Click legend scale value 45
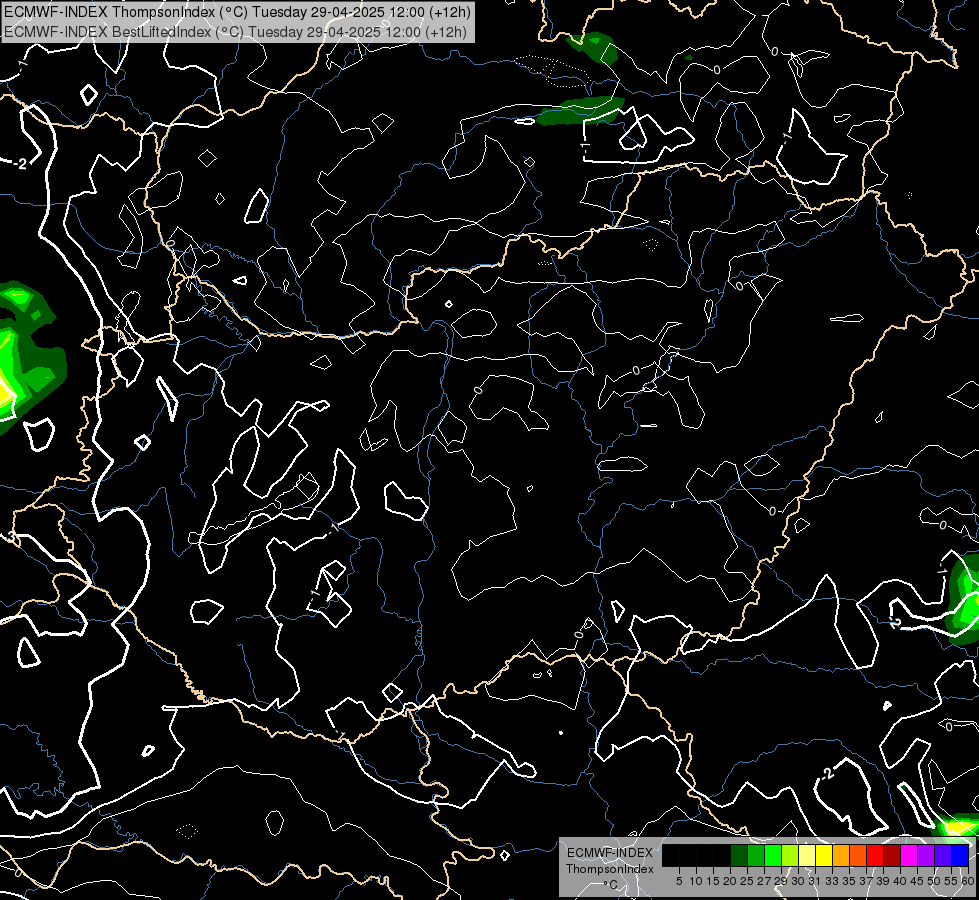 click(x=917, y=881)
